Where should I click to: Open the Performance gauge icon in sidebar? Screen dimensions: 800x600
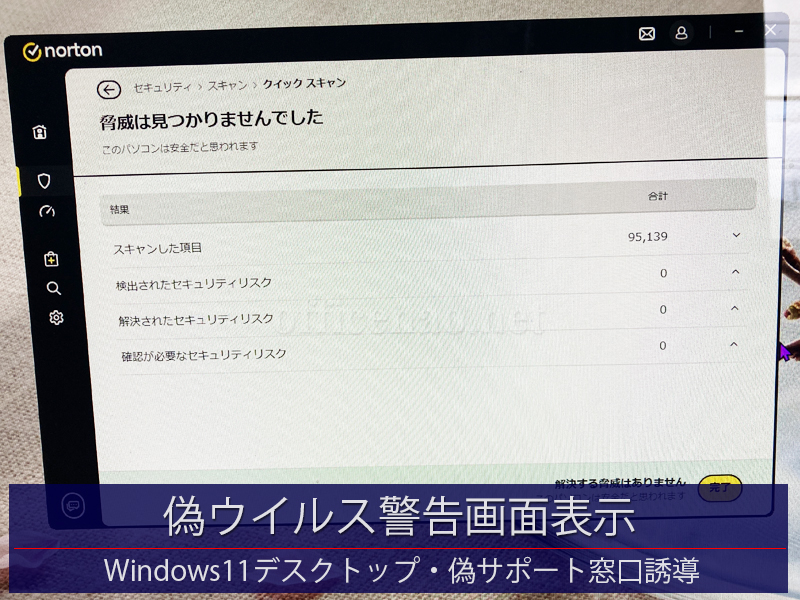pyautogui.click(x=47, y=212)
